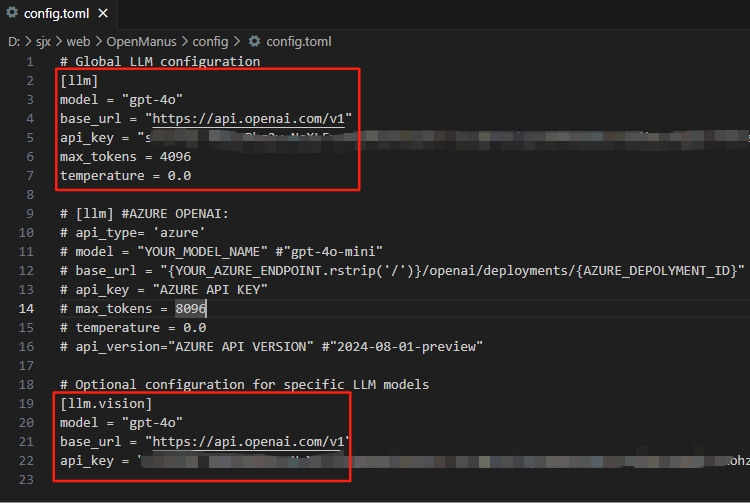Click line number 23 in gutter

pyautogui.click(x=26, y=480)
